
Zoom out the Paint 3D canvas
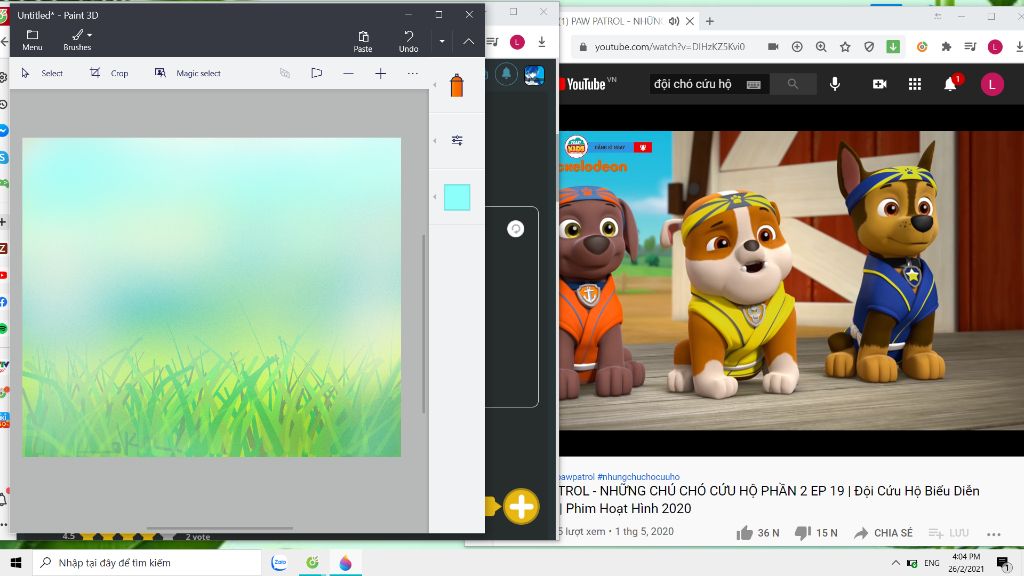(x=348, y=73)
